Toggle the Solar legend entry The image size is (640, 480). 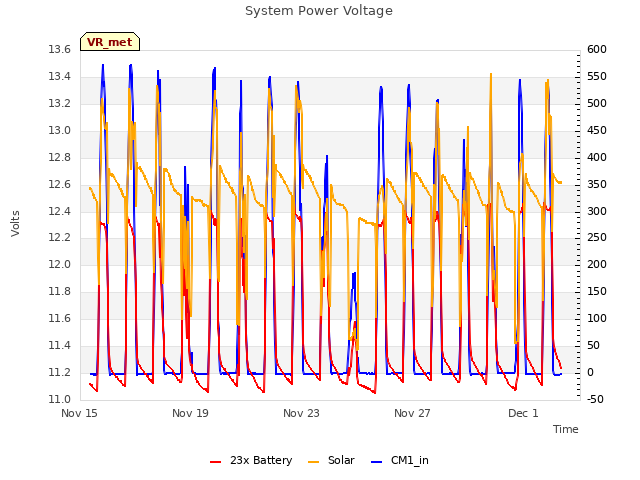tap(331, 460)
